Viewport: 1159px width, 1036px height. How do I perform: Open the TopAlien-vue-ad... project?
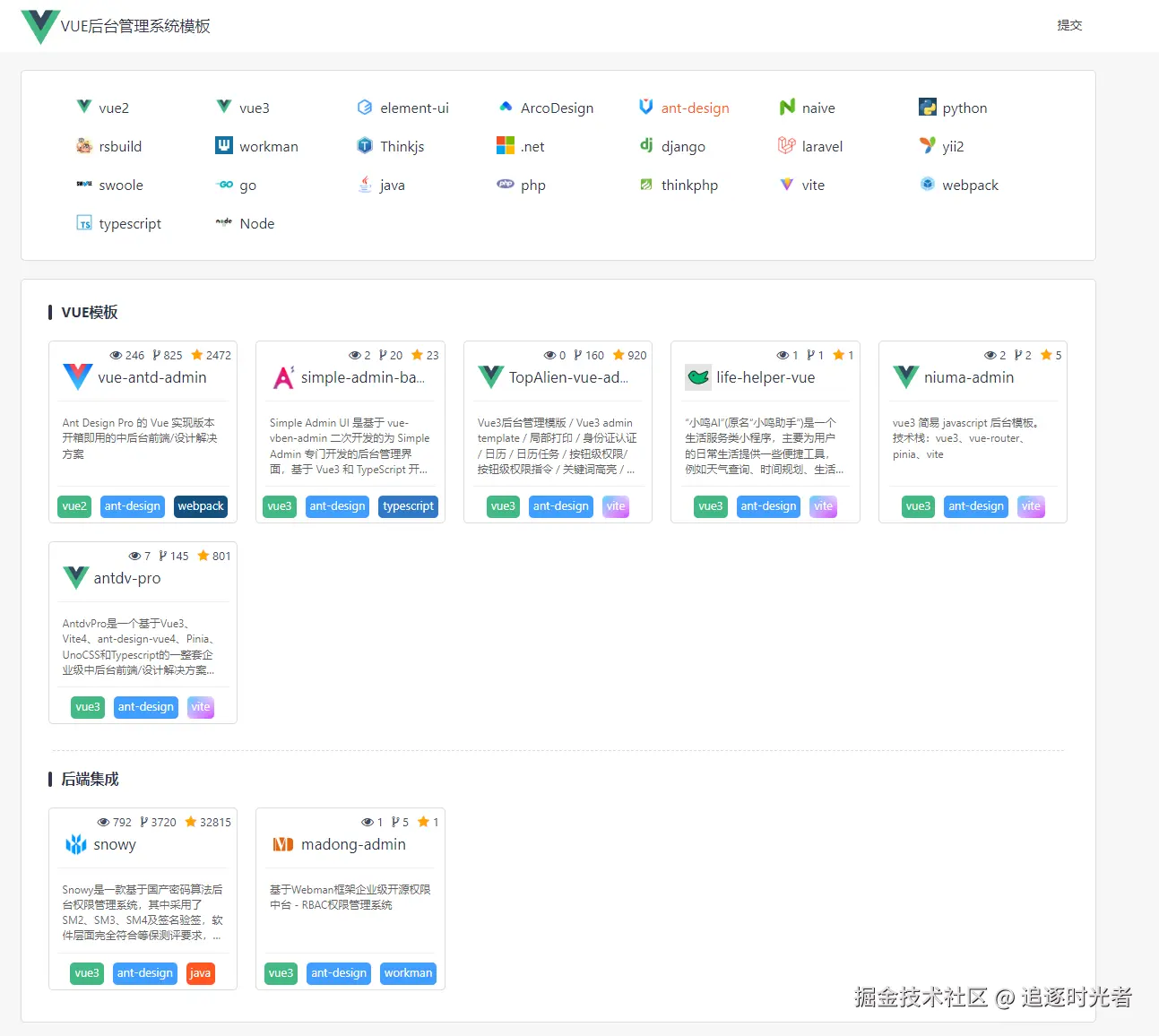(x=568, y=377)
